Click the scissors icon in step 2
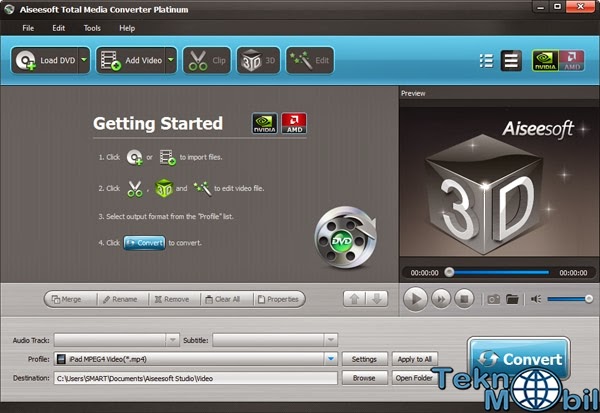 click(x=135, y=189)
